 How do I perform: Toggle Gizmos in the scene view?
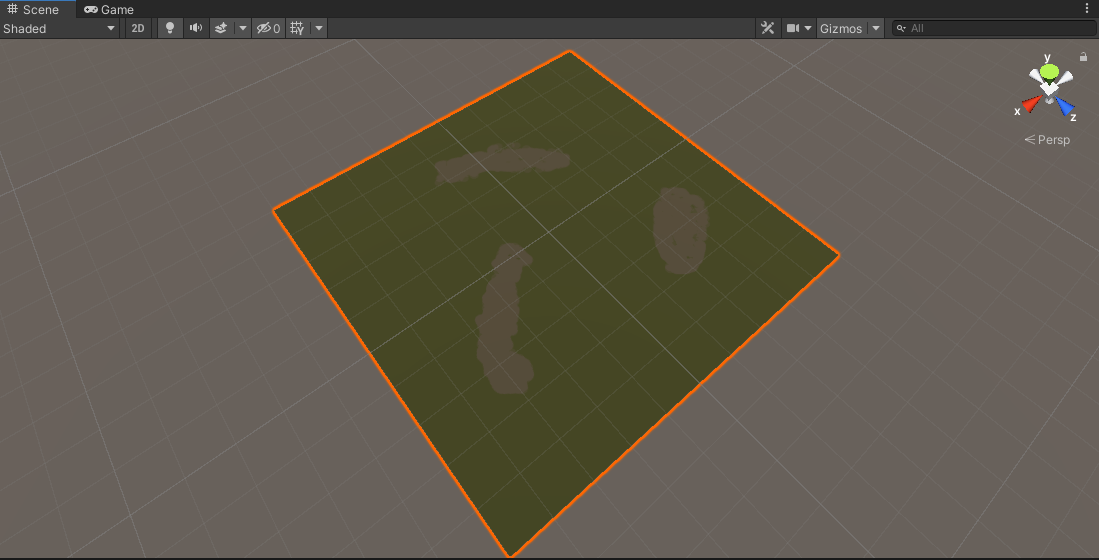(841, 28)
